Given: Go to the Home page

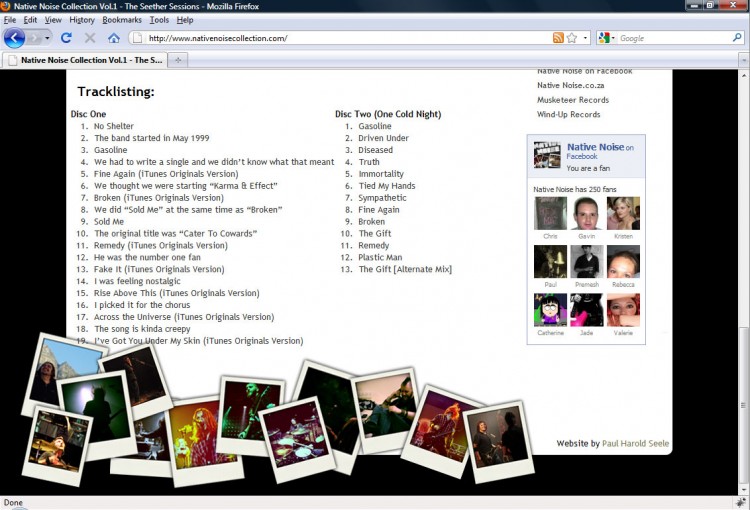Looking at the screenshot, I should pyautogui.click(x=114, y=38).
